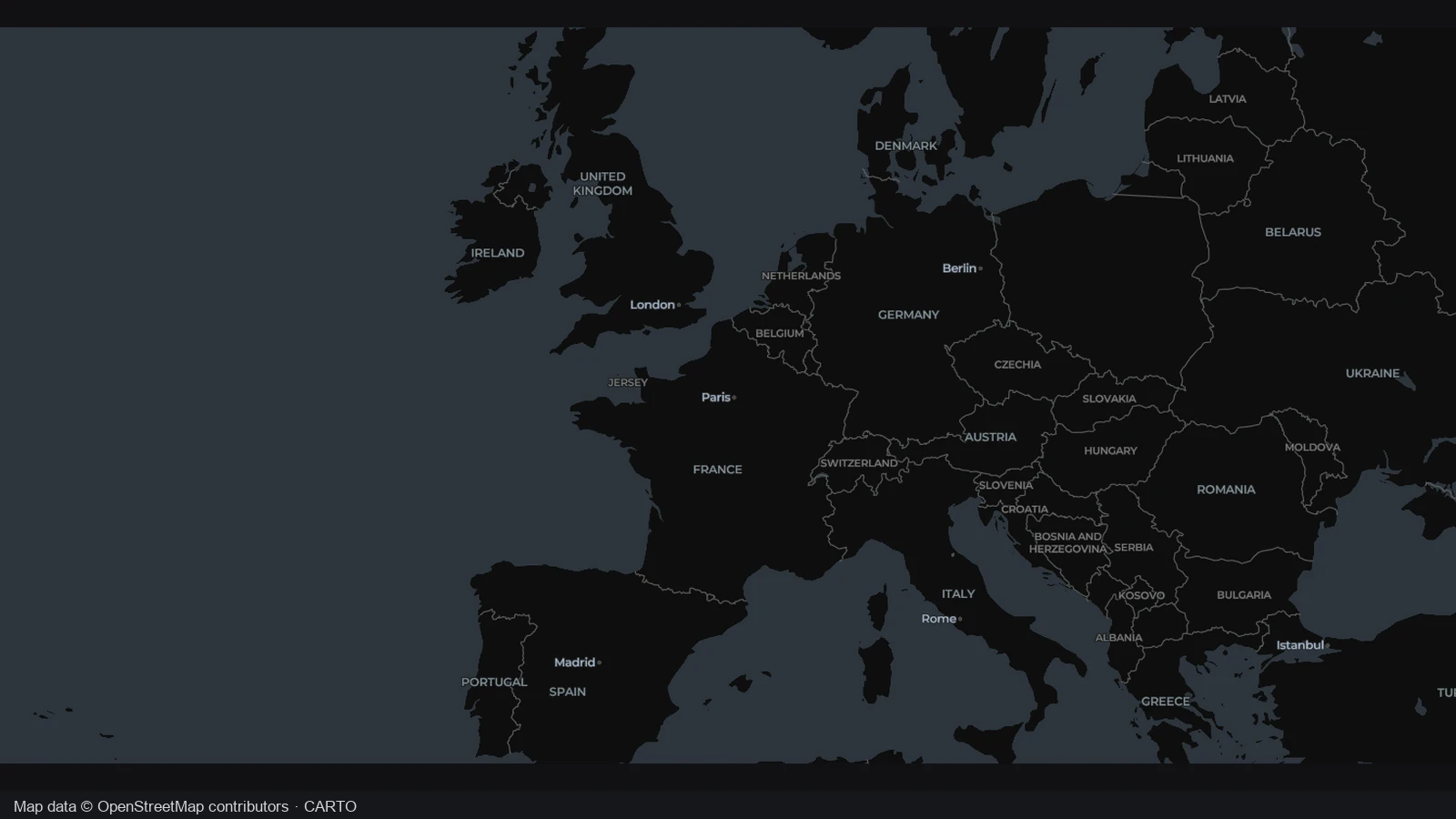Click the Istanbul city label
Viewport: 1456px width, 819px height.
point(1300,645)
